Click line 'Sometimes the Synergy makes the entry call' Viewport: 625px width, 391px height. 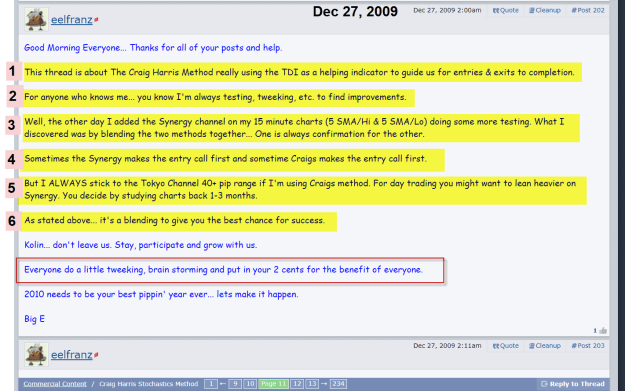(x=225, y=159)
